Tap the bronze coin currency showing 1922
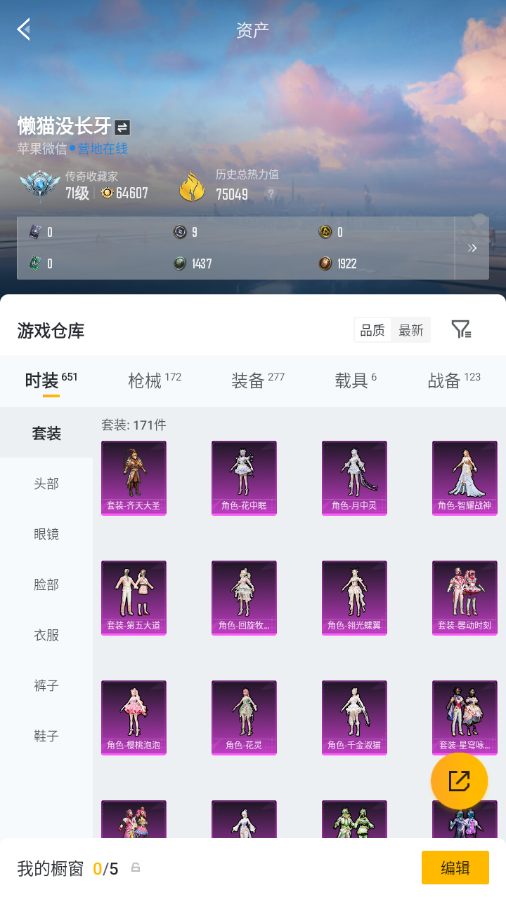The height and width of the screenshot is (897, 506). click(x=325, y=263)
